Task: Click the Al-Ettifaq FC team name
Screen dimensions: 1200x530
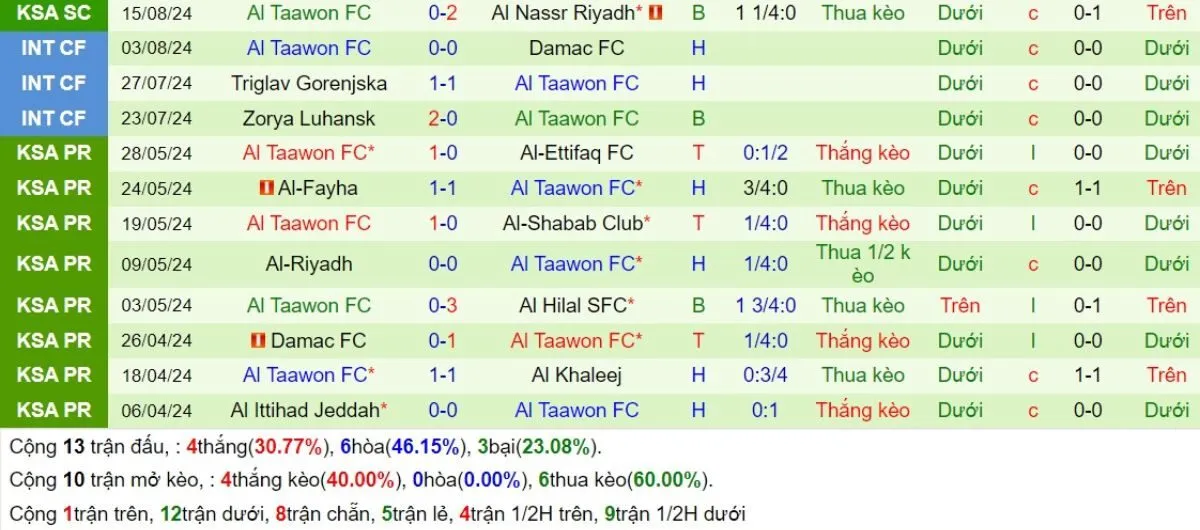Action: (576, 153)
